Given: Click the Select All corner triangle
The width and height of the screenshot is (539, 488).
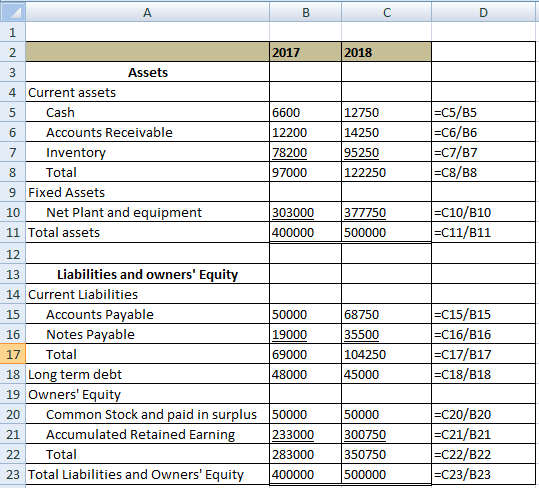Looking at the screenshot, I should tap(13, 12).
